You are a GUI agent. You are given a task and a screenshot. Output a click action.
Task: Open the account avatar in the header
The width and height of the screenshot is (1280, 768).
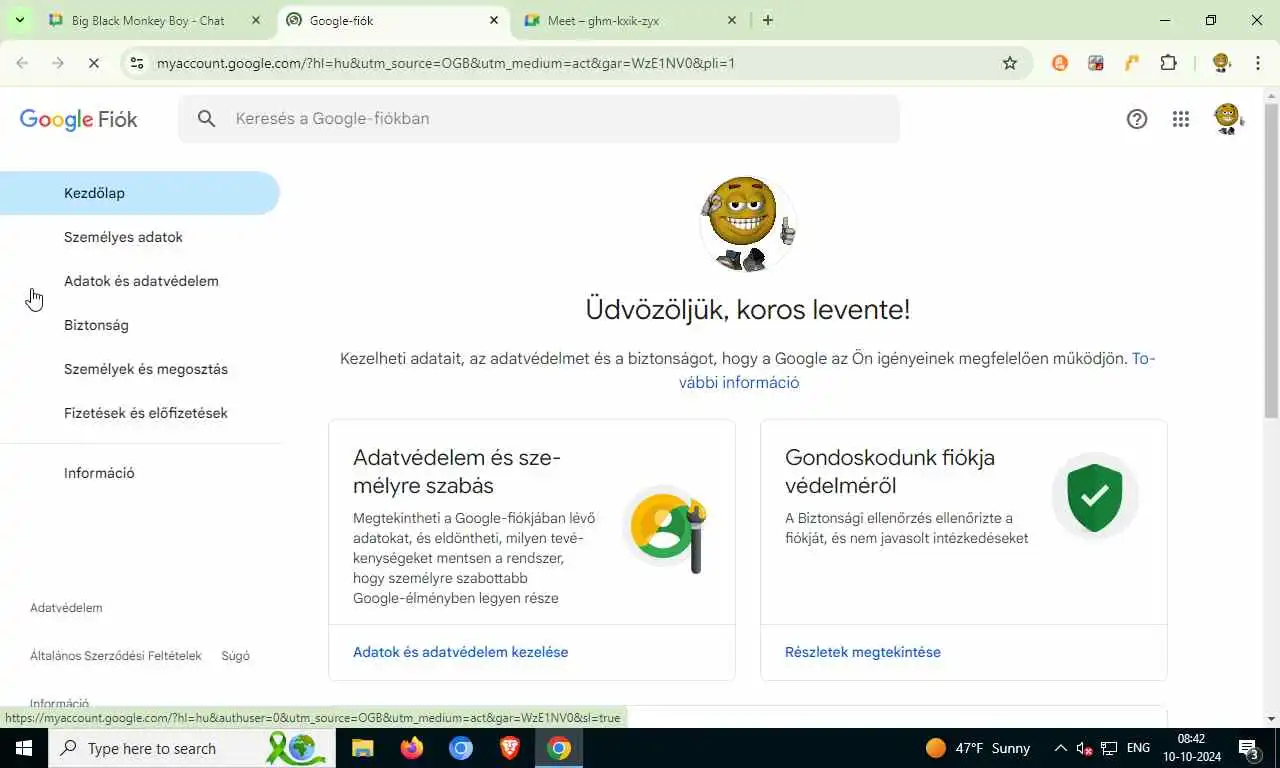[x=1227, y=119]
